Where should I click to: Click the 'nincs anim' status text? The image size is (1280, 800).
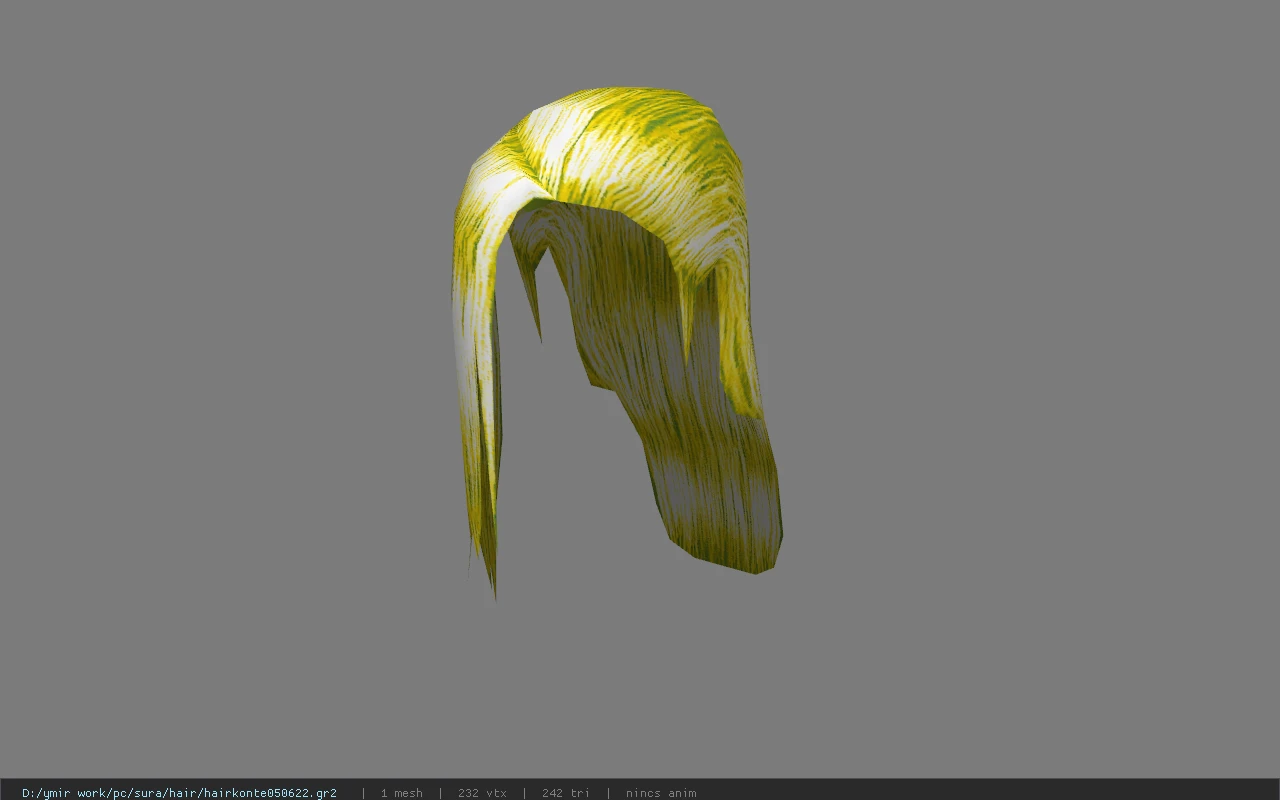pyautogui.click(x=661, y=793)
